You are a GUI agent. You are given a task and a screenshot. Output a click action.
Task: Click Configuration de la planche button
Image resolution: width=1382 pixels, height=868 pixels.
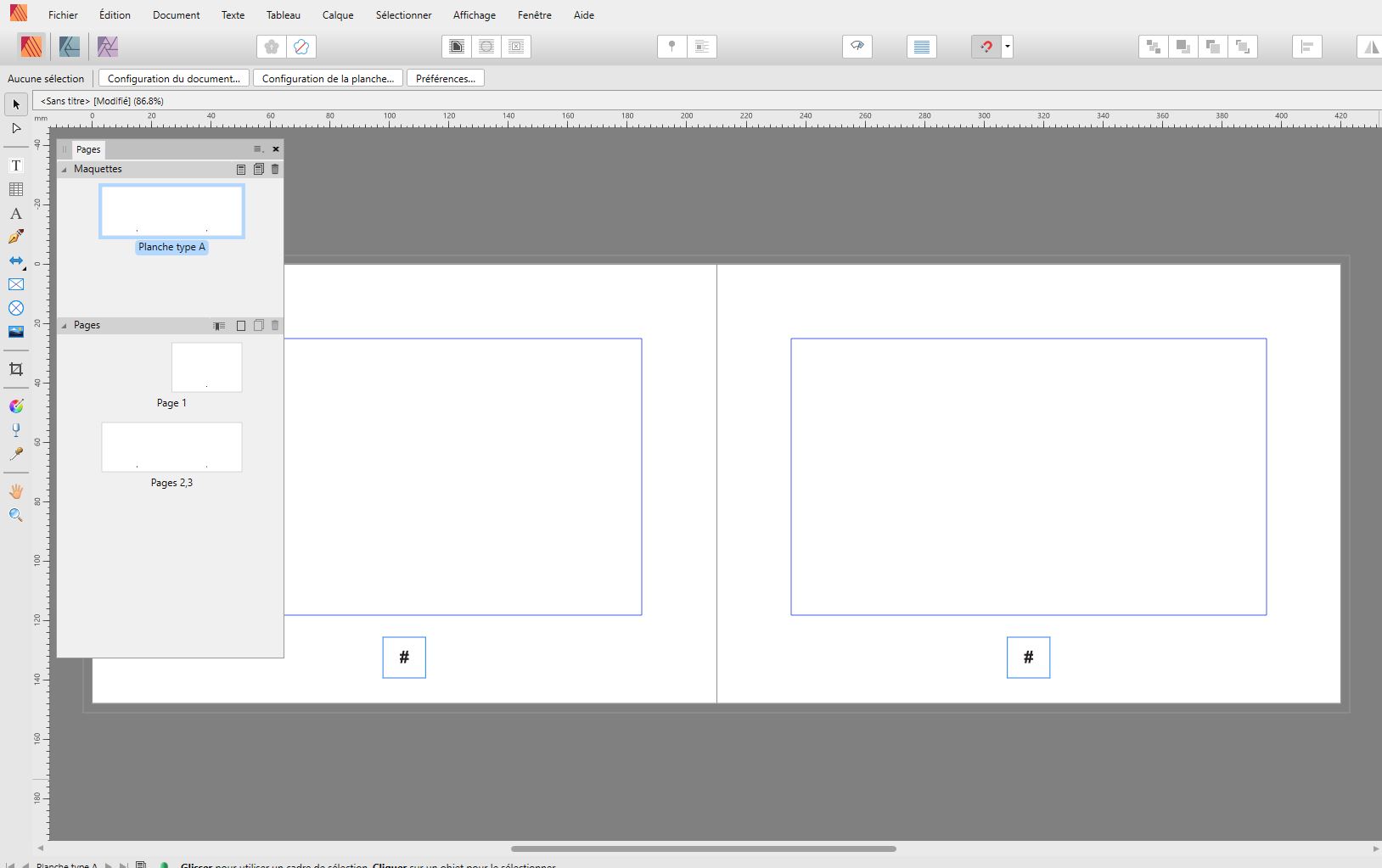pyautogui.click(x=328, y=79)
